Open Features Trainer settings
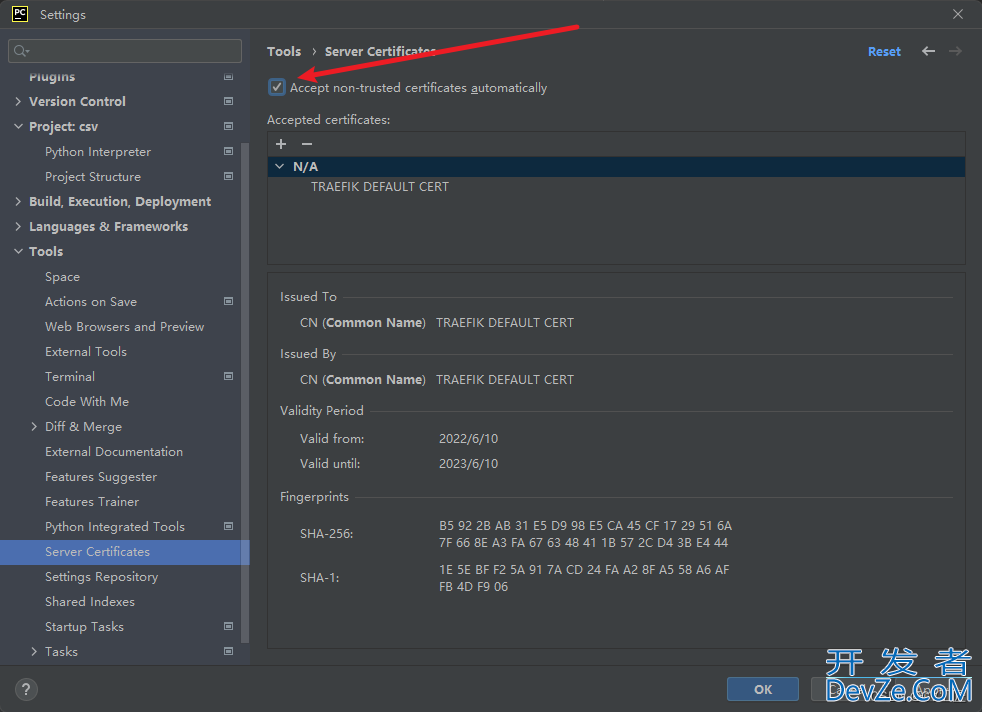The height and width of the screenshot is (712, 982). click(92, 502)
